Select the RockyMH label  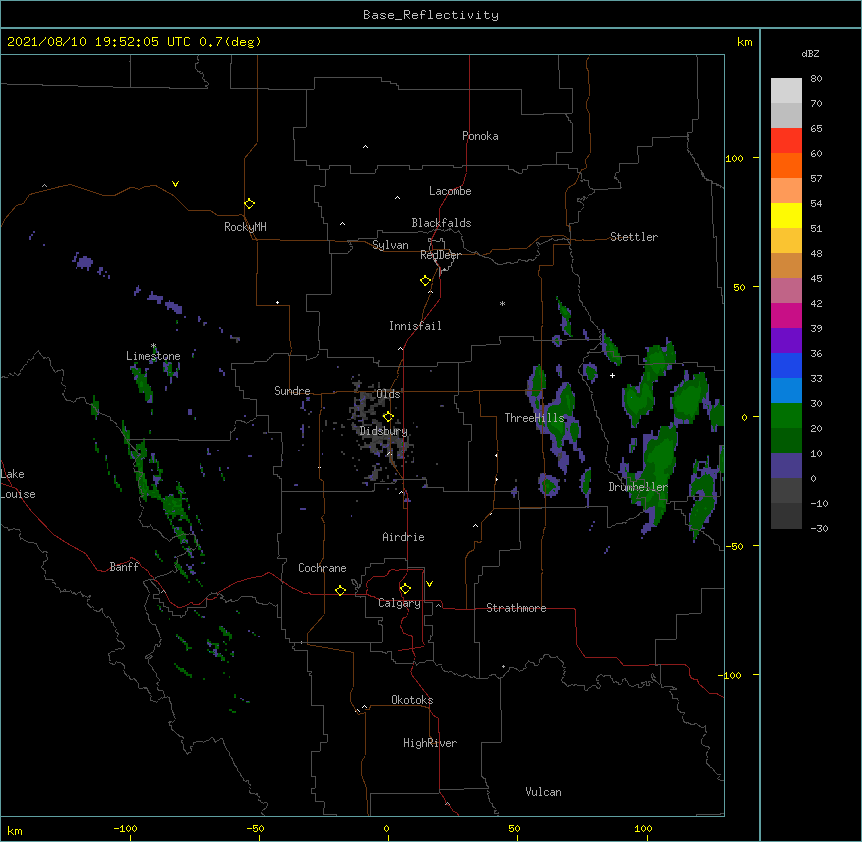(x=245, y=227)
